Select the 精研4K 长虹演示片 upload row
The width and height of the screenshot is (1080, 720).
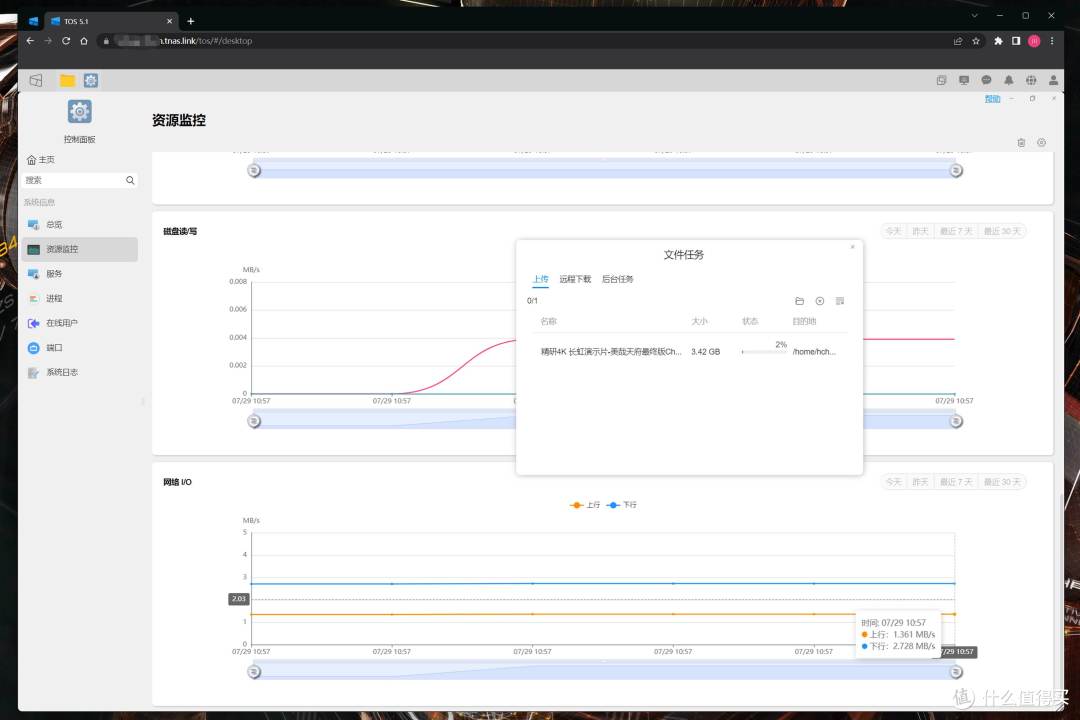[689, 352]
